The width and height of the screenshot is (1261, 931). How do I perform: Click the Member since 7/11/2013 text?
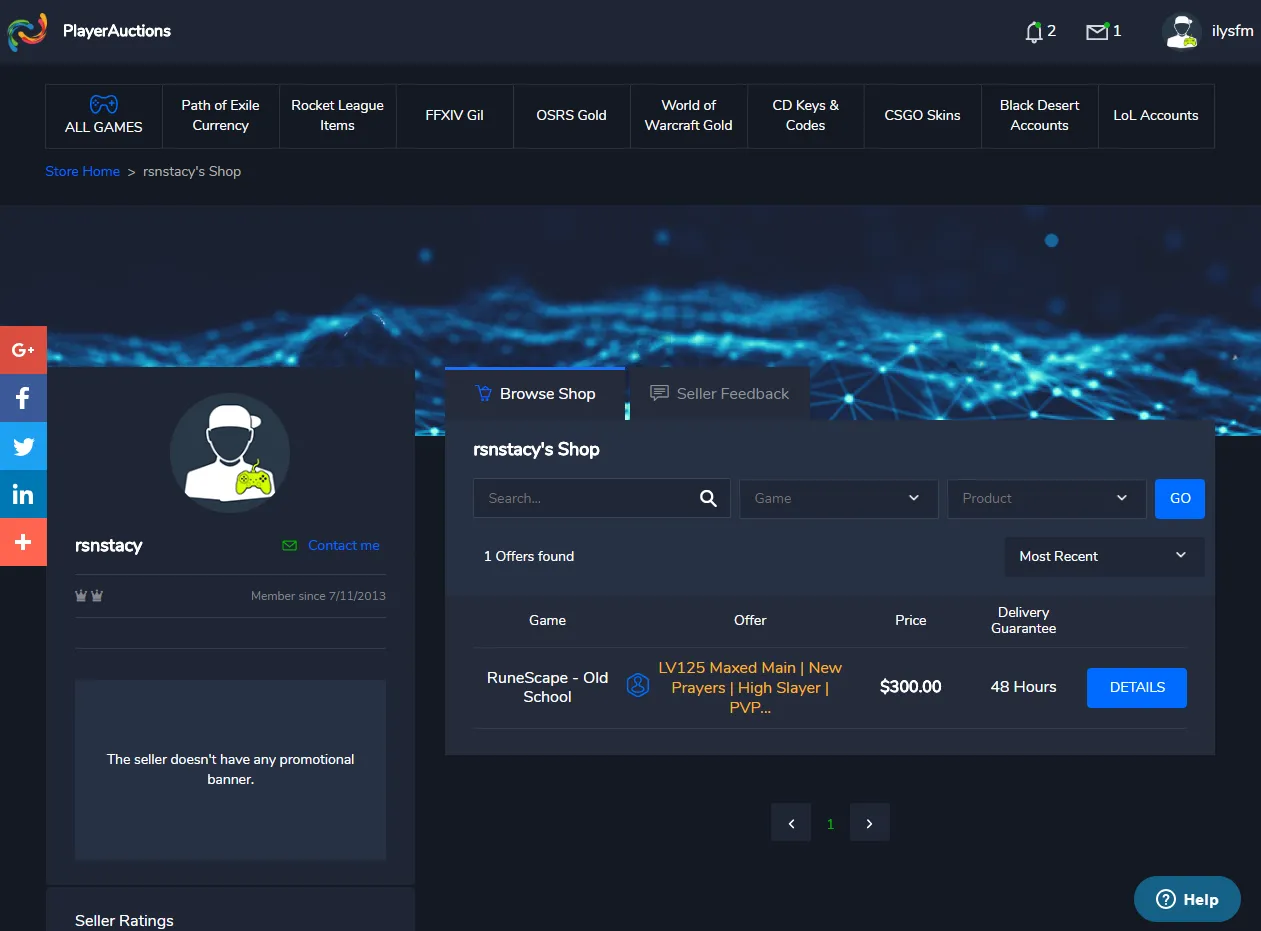pos(318,596)
